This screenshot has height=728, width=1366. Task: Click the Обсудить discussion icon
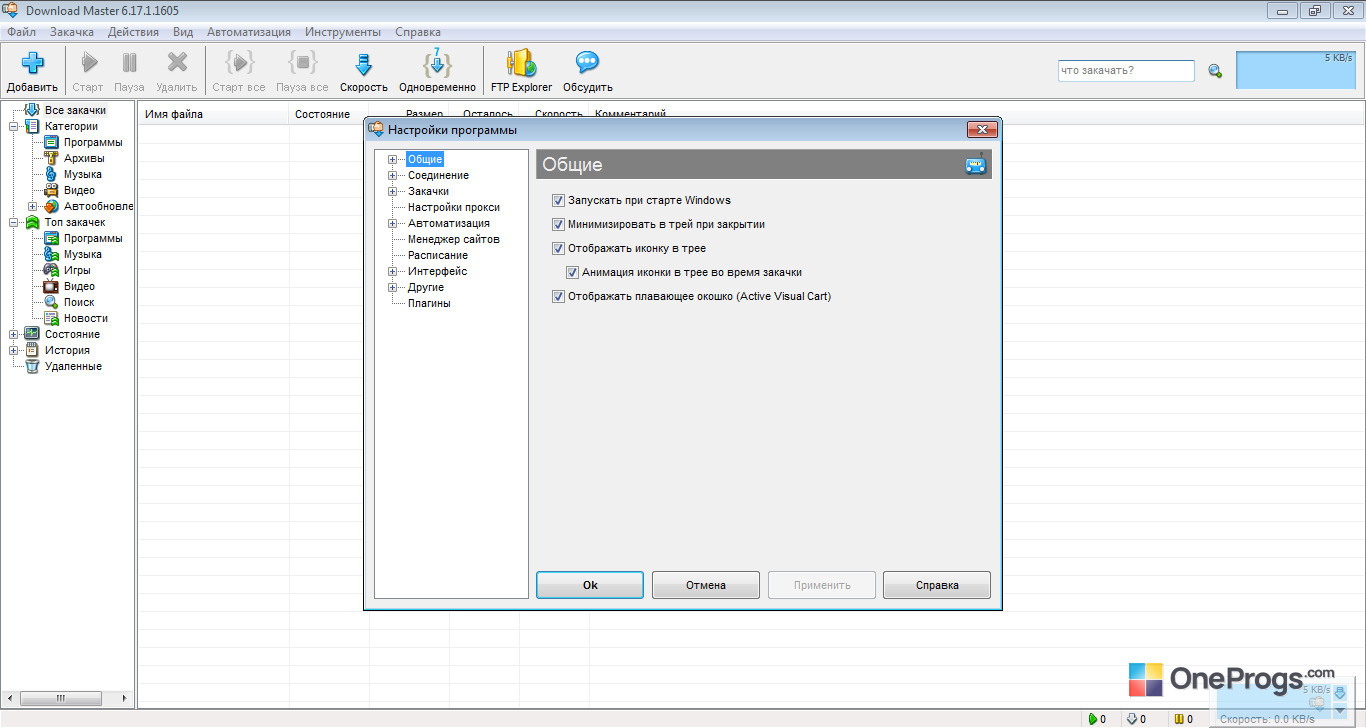[x=587, y=63]
